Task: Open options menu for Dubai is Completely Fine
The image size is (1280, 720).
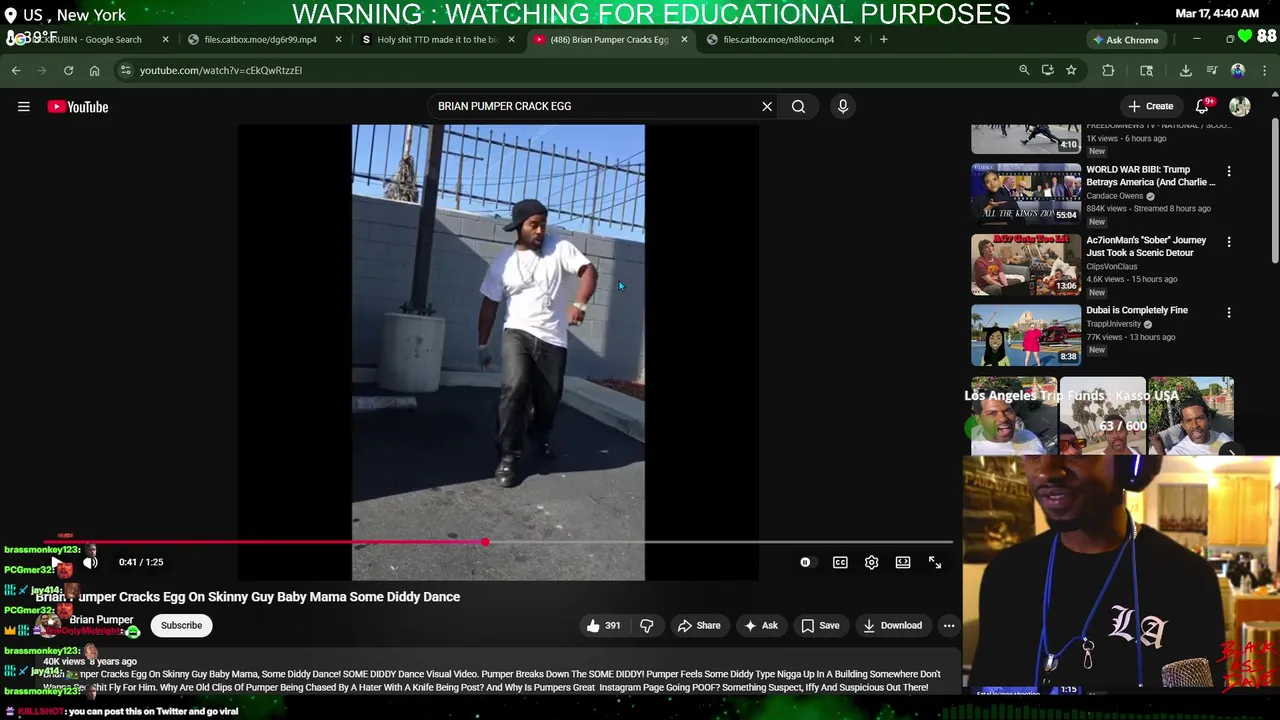Action: click(x=1229, y=312)
